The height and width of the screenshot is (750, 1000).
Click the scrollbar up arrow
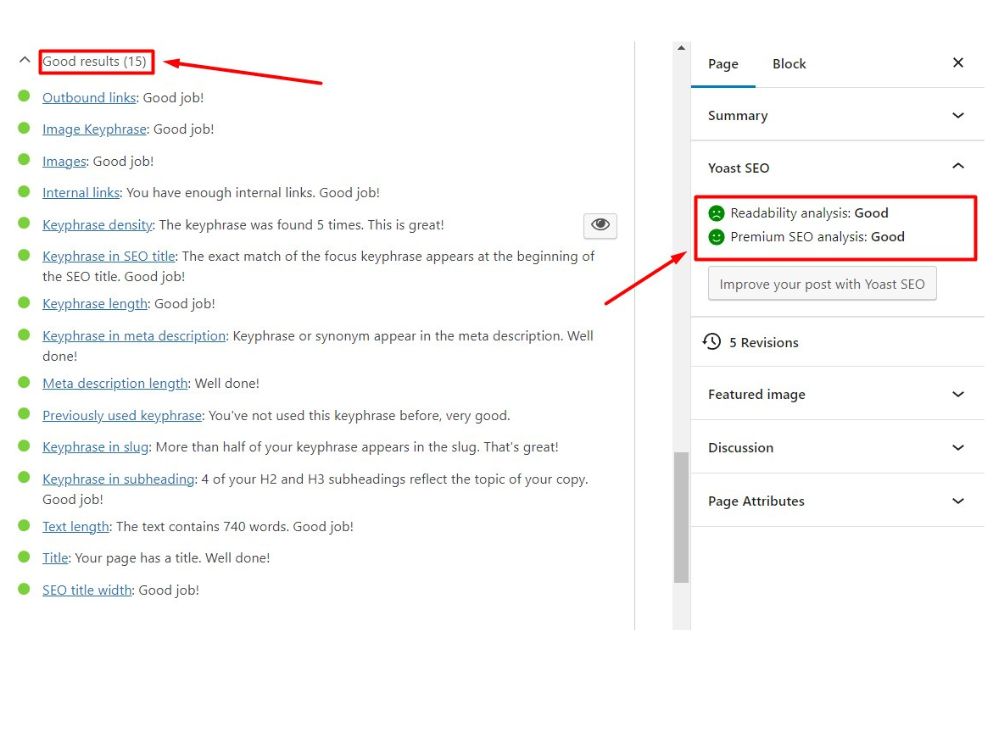[x=681, y=48]
